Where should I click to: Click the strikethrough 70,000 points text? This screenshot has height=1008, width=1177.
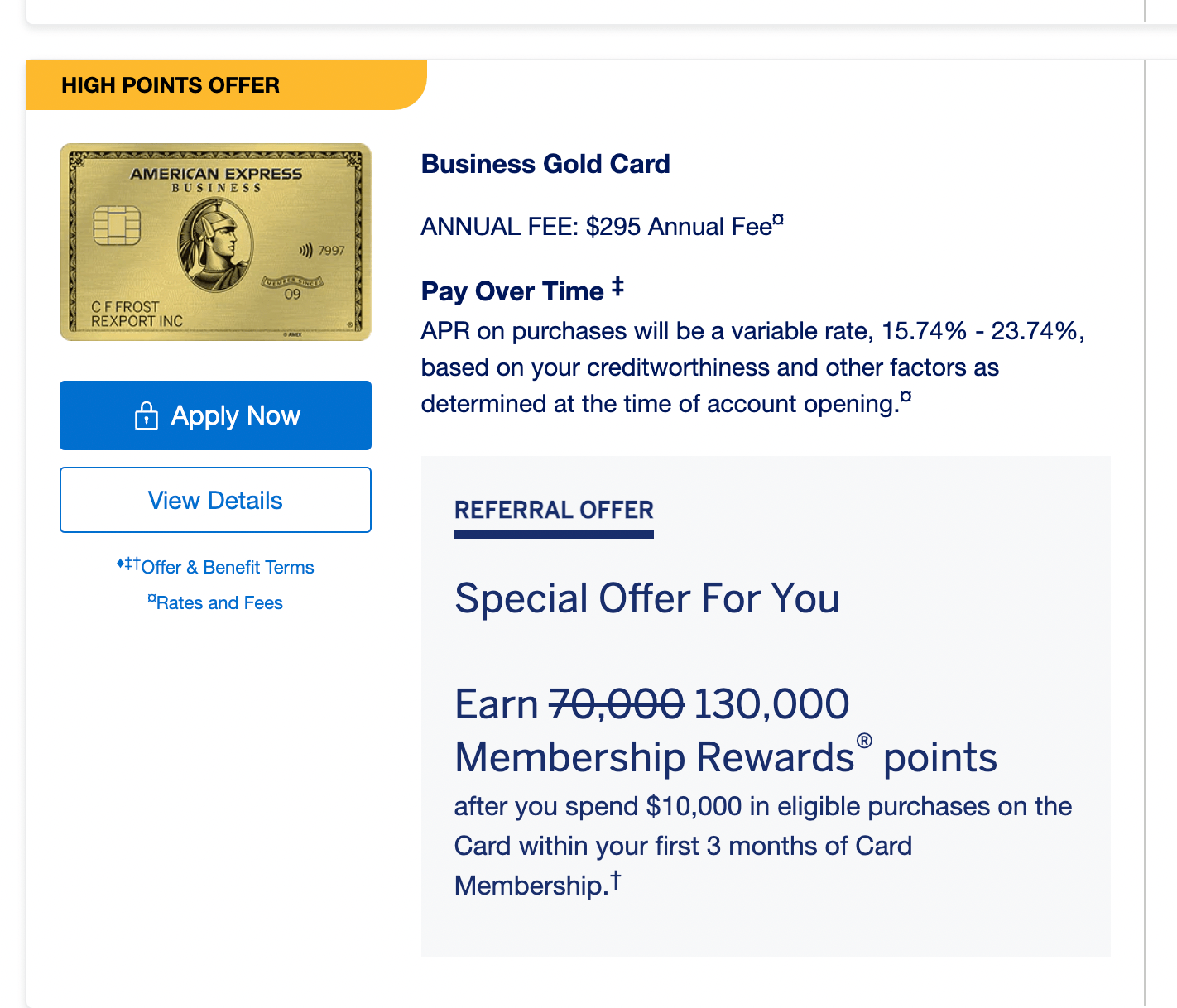point(615,703)
